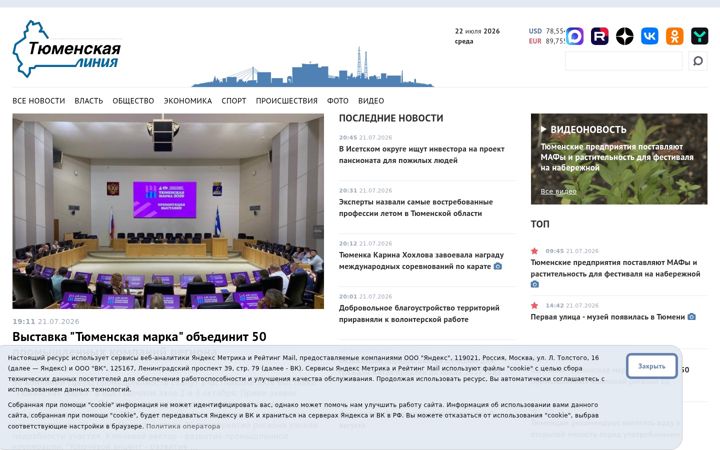Click camera icon after Первая улица headline
This screenshot has height=450, width=720.
692,317
